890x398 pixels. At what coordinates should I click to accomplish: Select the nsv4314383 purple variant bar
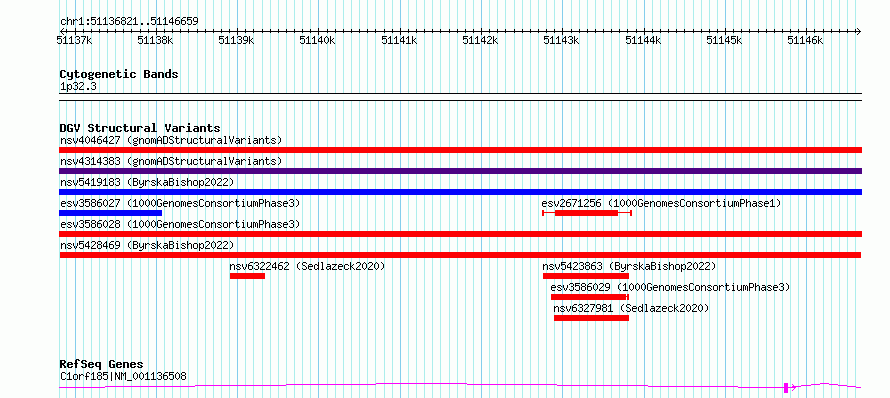click(x=460, y=171)
